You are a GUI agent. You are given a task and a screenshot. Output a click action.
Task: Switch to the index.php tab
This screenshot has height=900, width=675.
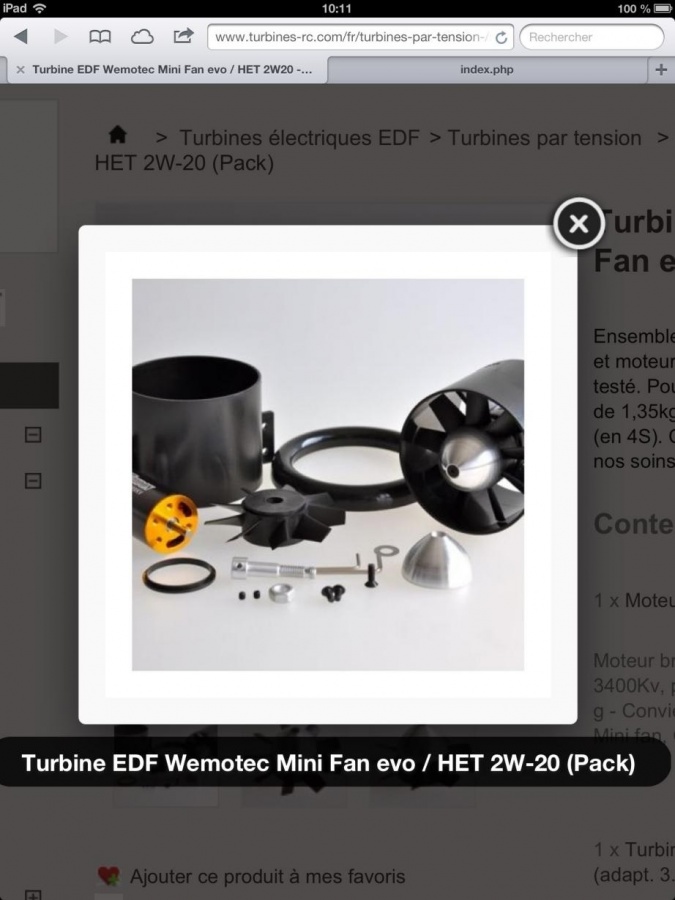(x=487, y=69)
